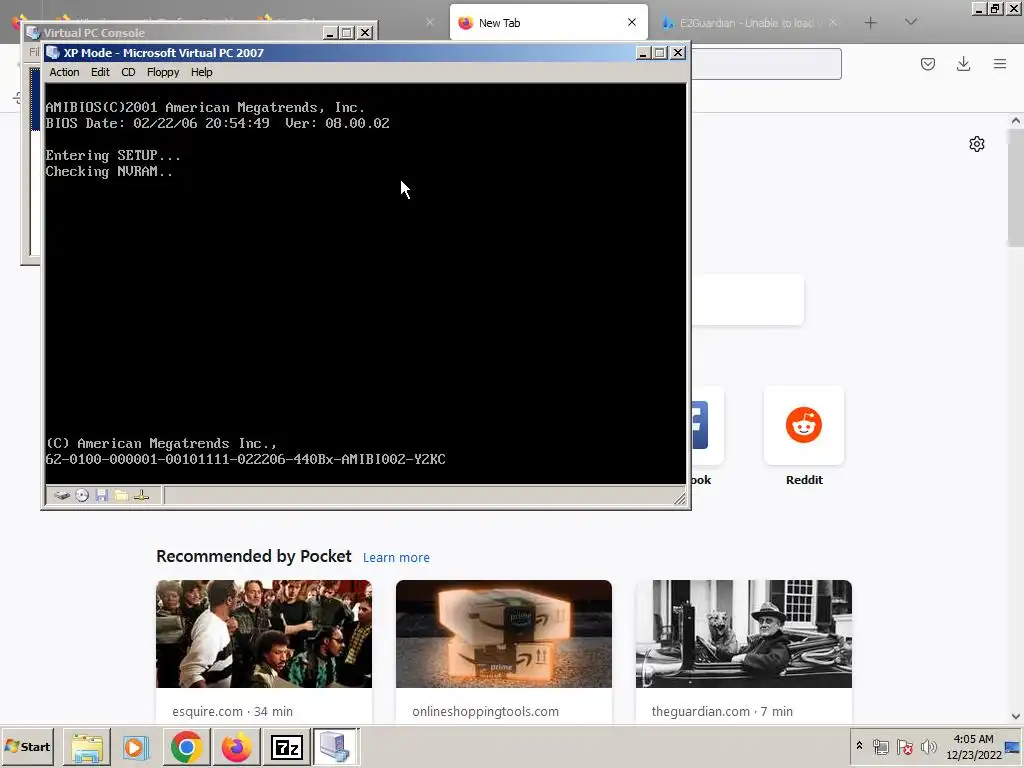The height and width of the screenshot is (768, 1024).
Task: Click the CD drive status icon
Action: [x=82, y=496]
